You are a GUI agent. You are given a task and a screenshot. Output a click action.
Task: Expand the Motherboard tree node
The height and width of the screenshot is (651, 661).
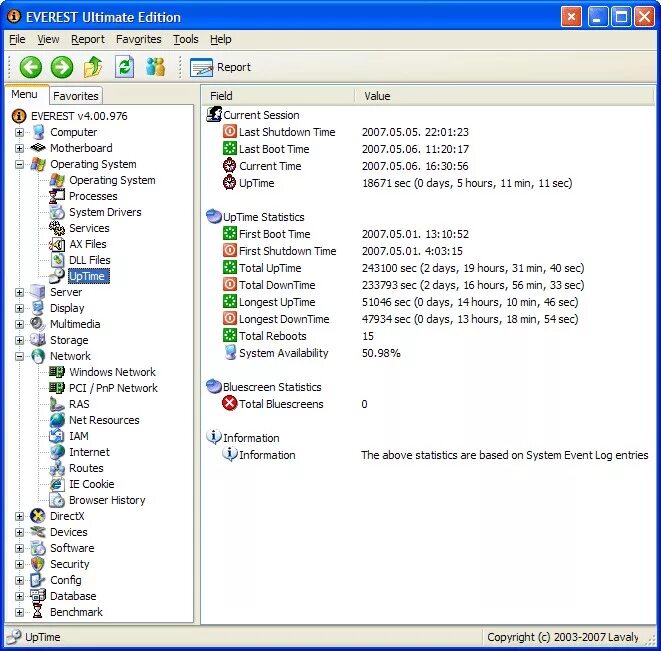(19, 148)
